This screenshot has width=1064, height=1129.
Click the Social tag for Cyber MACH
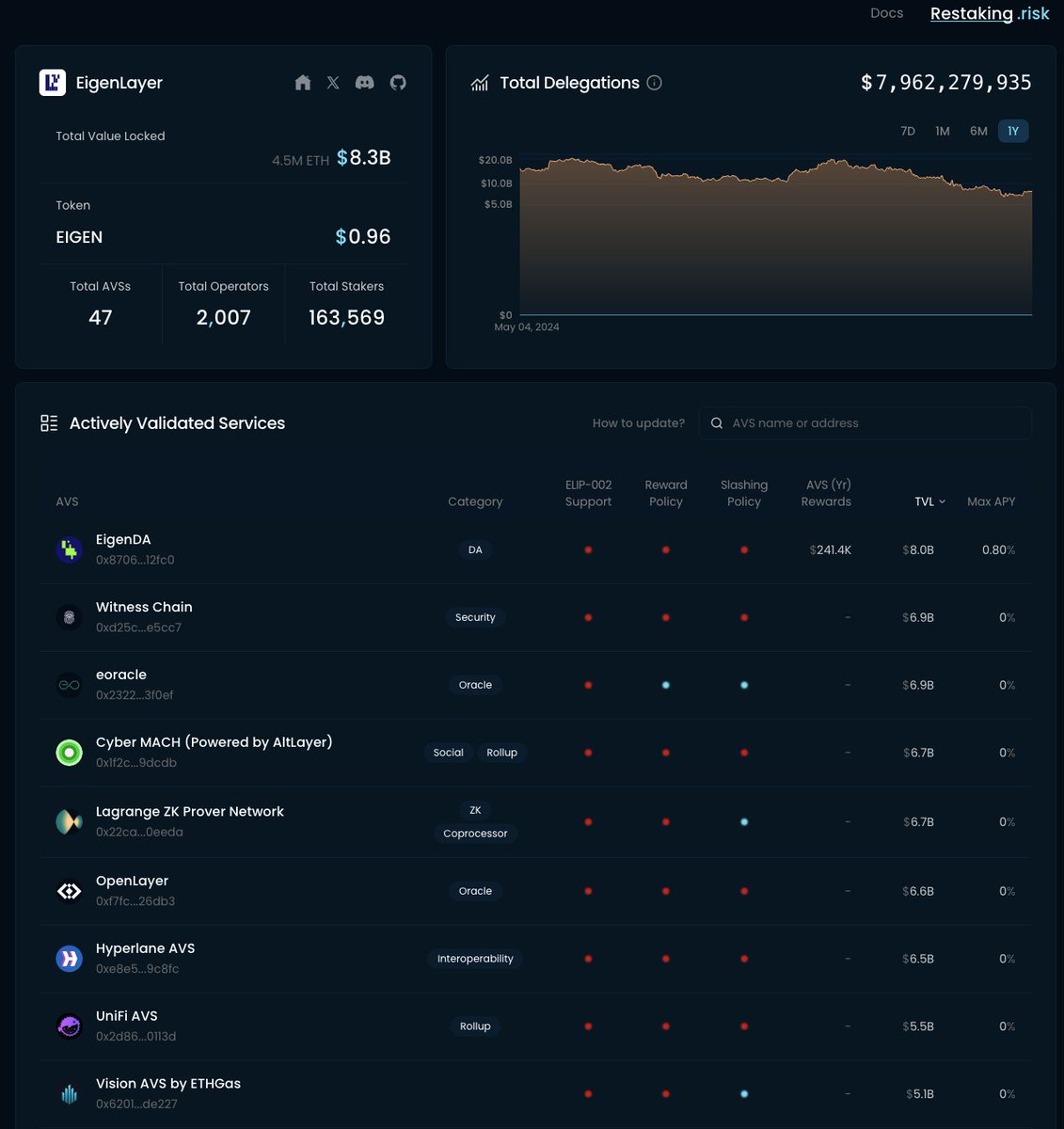[449, 753]
